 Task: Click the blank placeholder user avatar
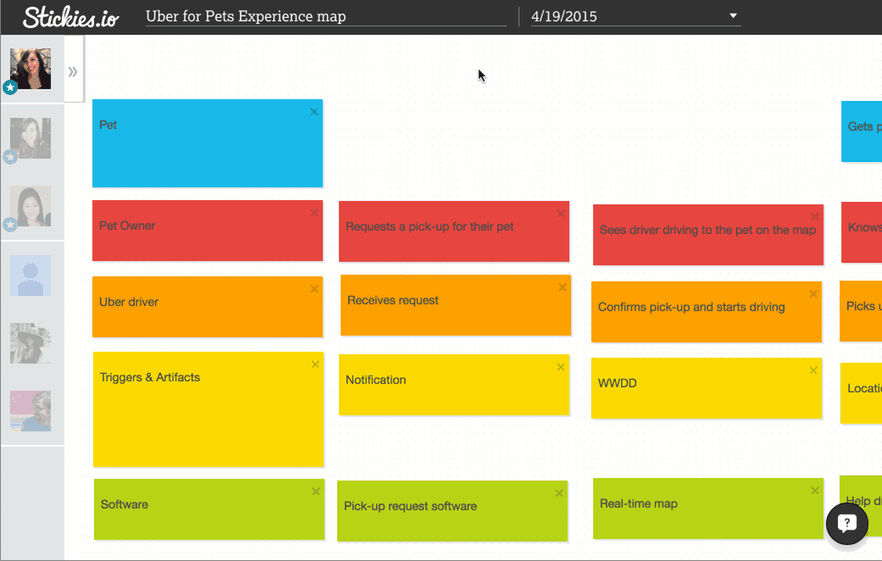(x=30, y=275)
